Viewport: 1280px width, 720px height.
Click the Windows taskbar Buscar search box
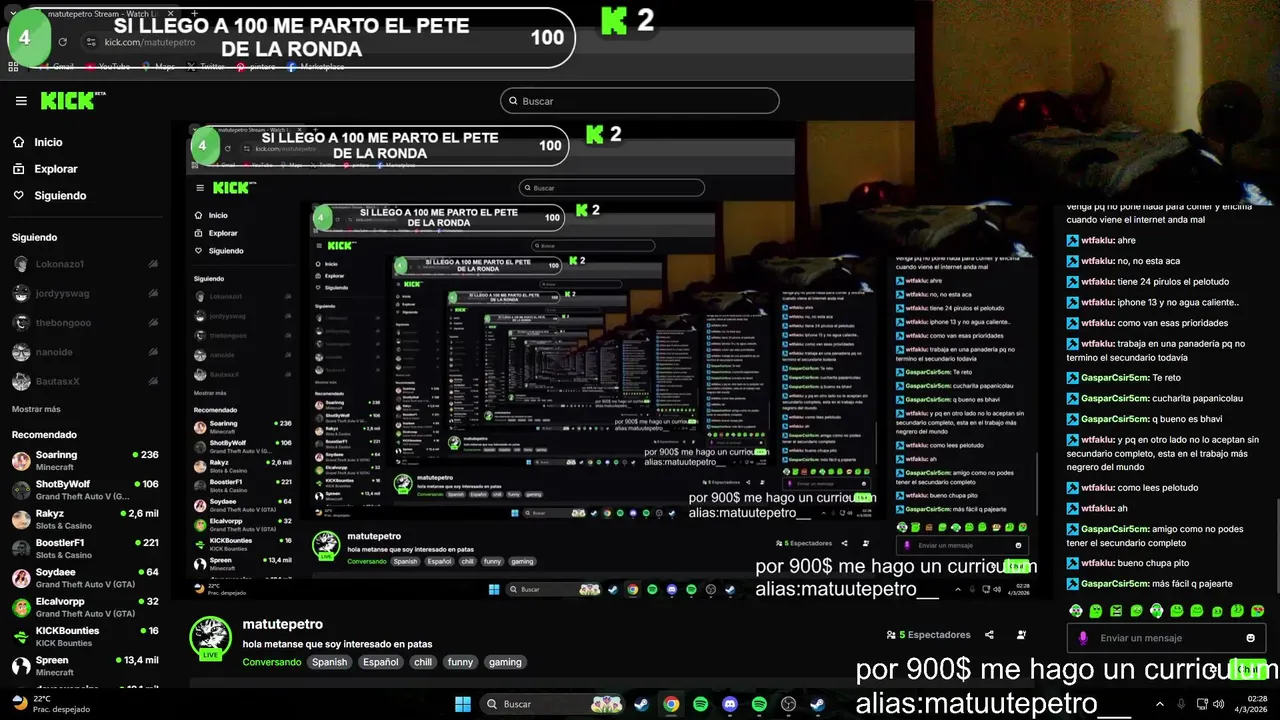point(550,704)
